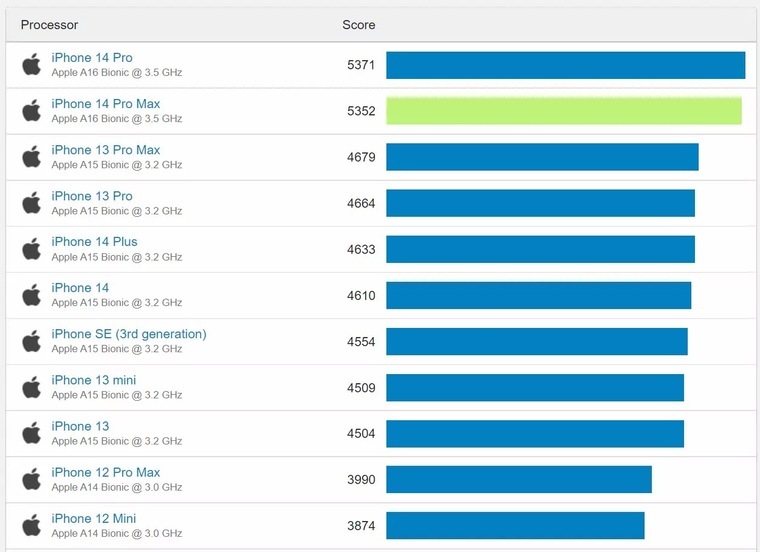Click the 4679 score value
The width and height of the screenshot is (760, 552).
[361, 157]
